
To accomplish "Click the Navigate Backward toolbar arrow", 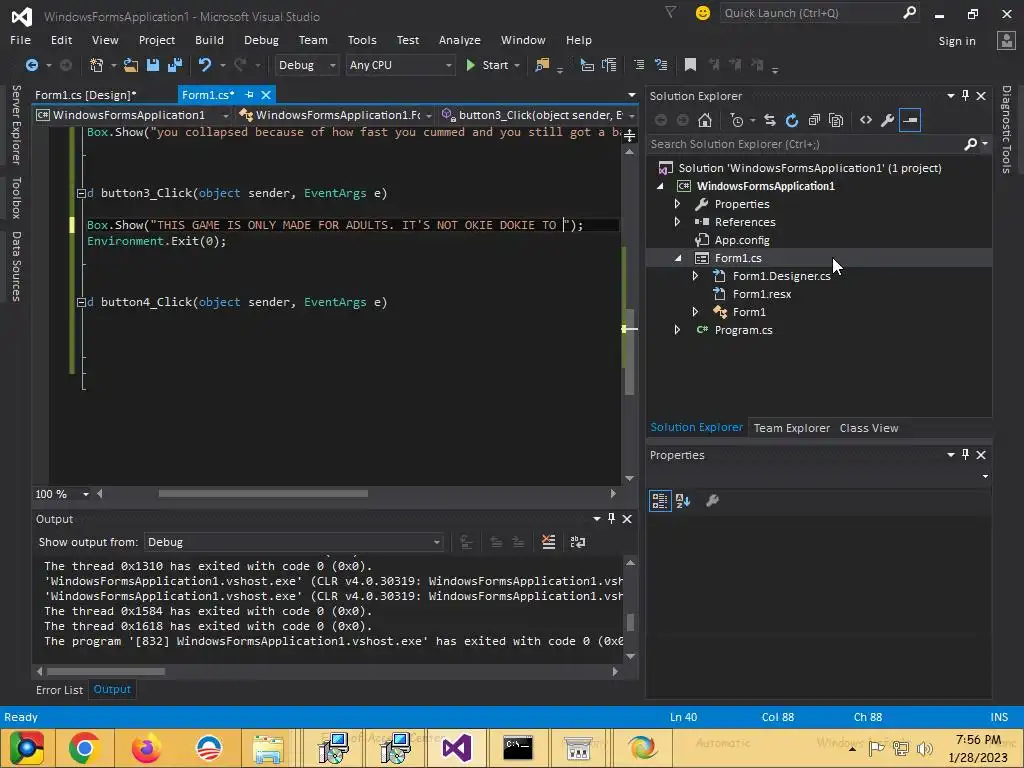I will pyautogui.click(x=31, y=65).
